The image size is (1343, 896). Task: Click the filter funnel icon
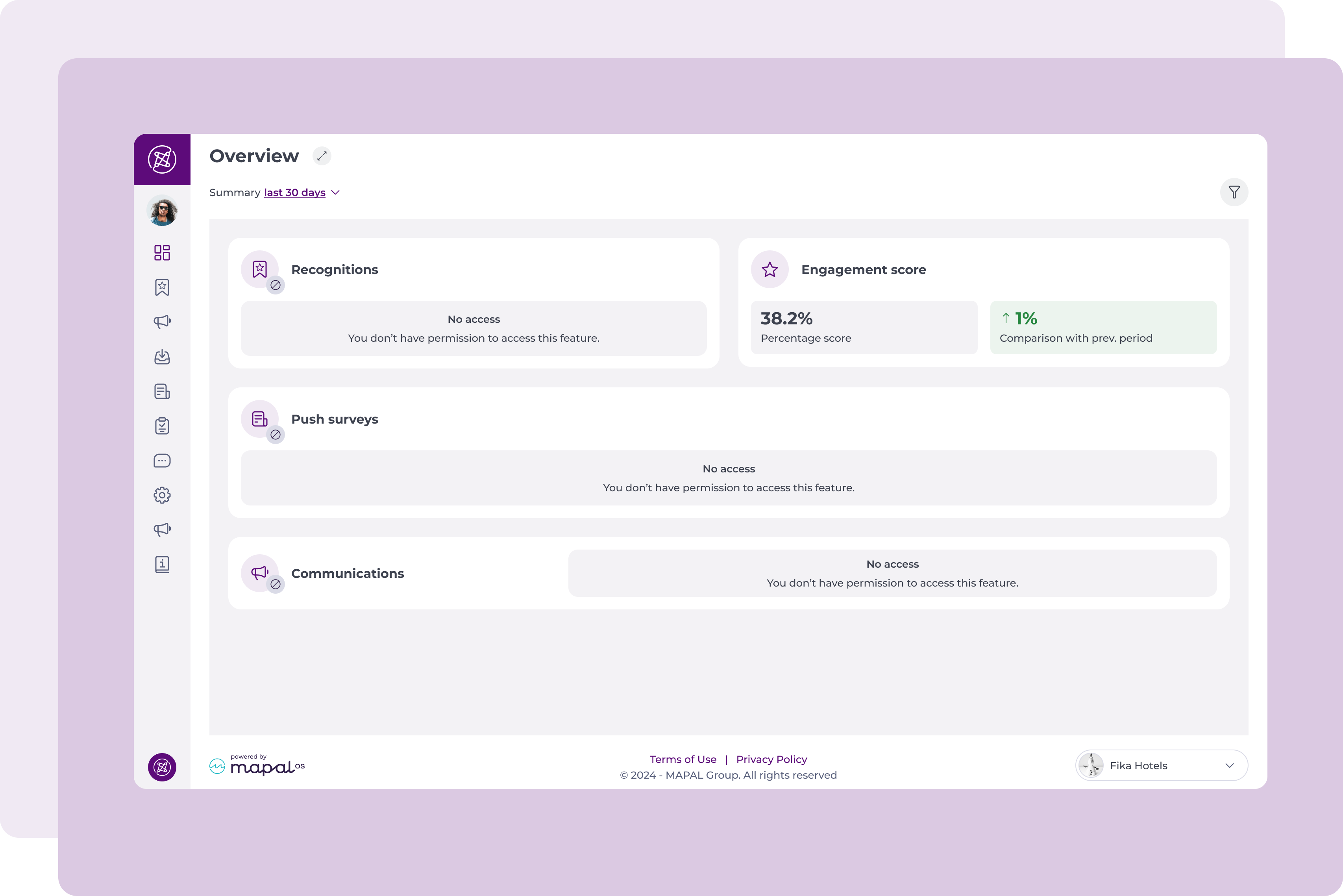[1234, 192]
